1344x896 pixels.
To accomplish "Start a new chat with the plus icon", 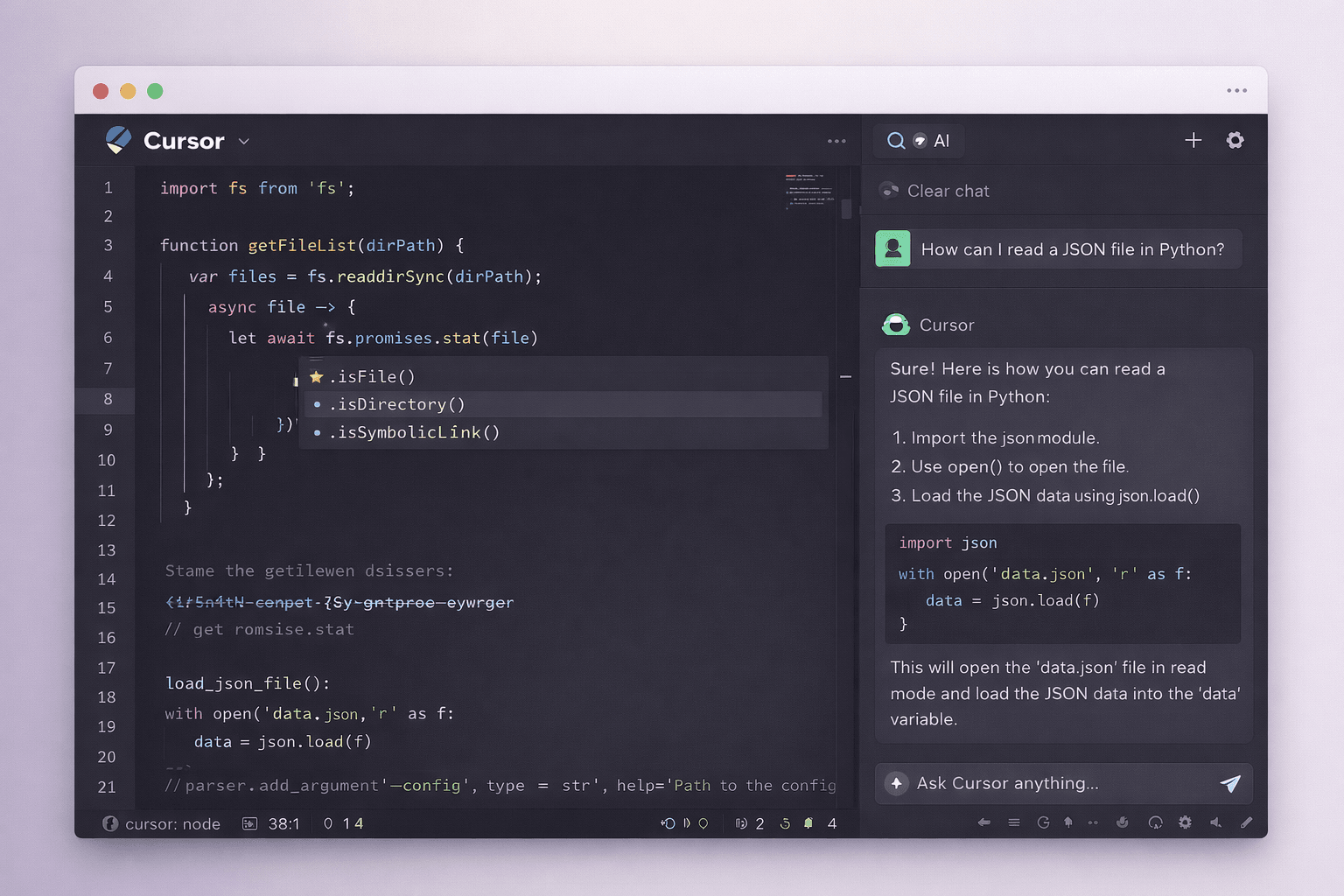I will point(1193,140).
